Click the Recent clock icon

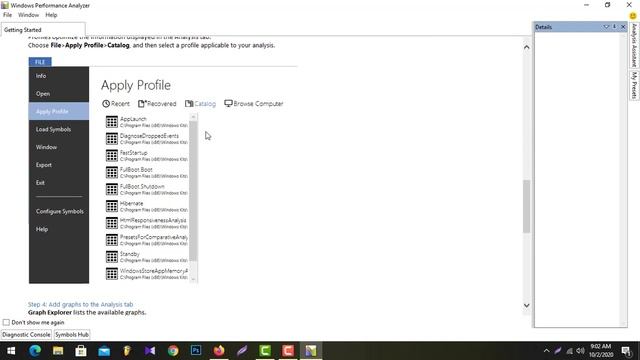tap(106, 104)
